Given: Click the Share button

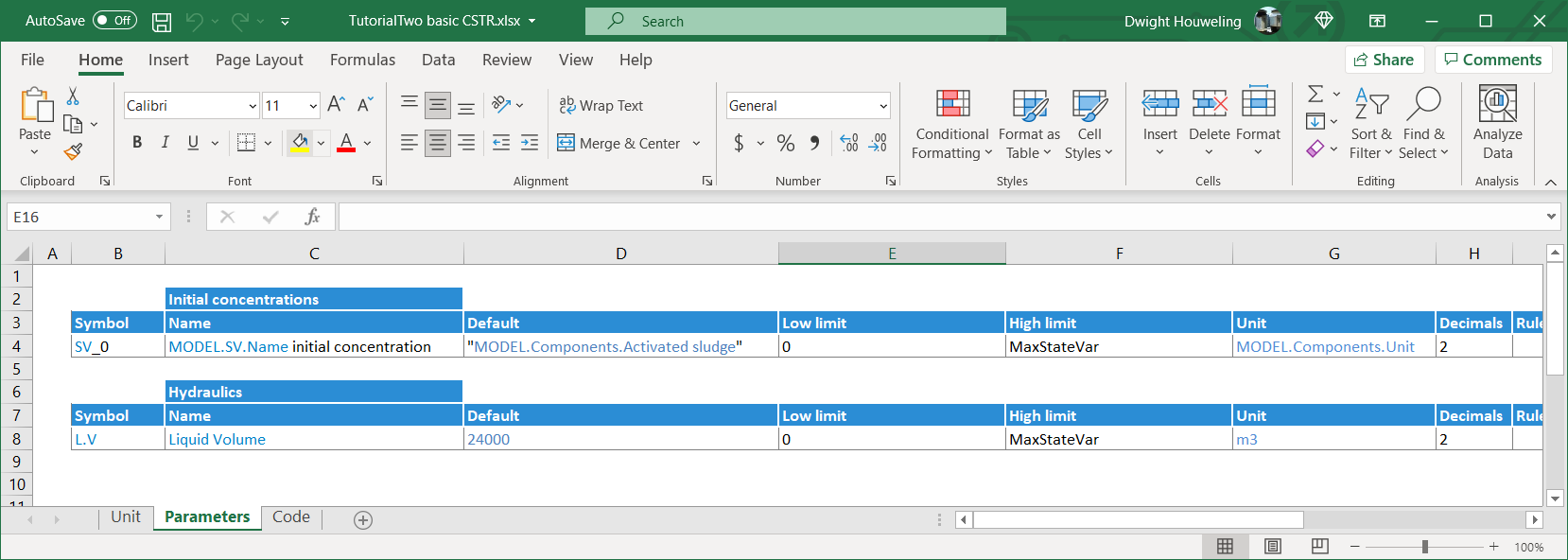Looking at the screenshot, I should click(x=1384, y=60).
